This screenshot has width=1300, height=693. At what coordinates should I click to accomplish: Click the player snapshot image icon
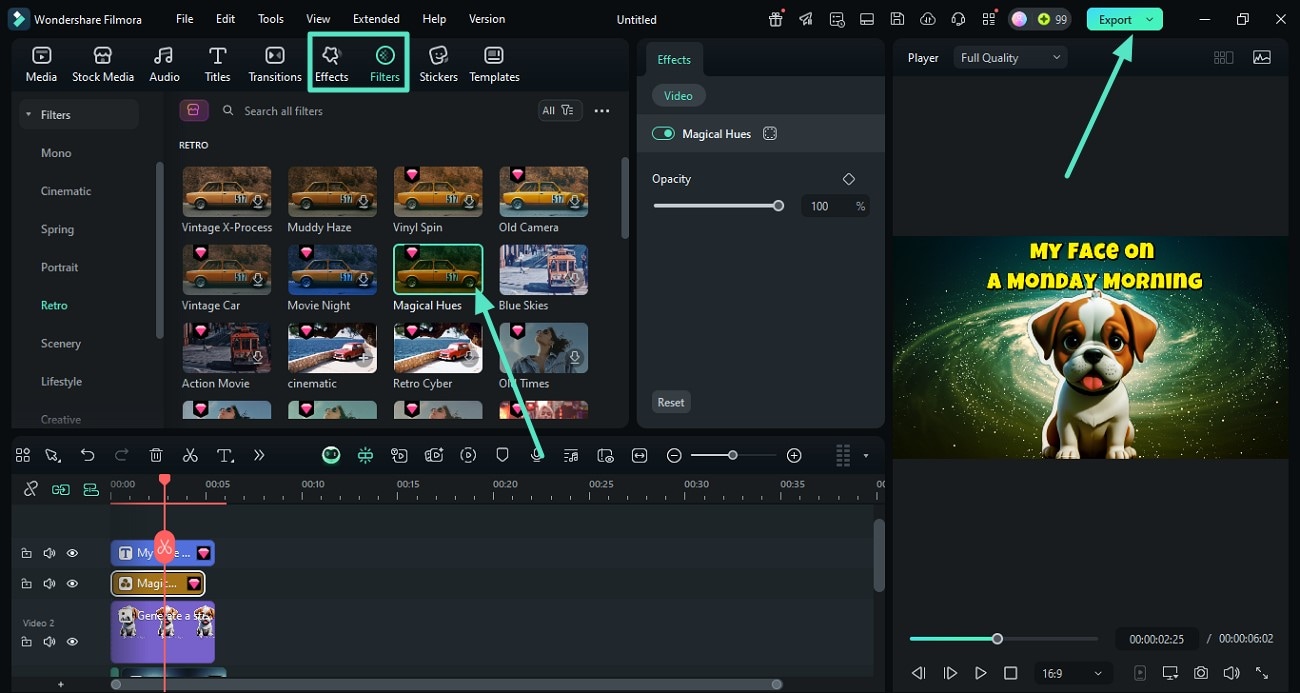click(1262, 58)
